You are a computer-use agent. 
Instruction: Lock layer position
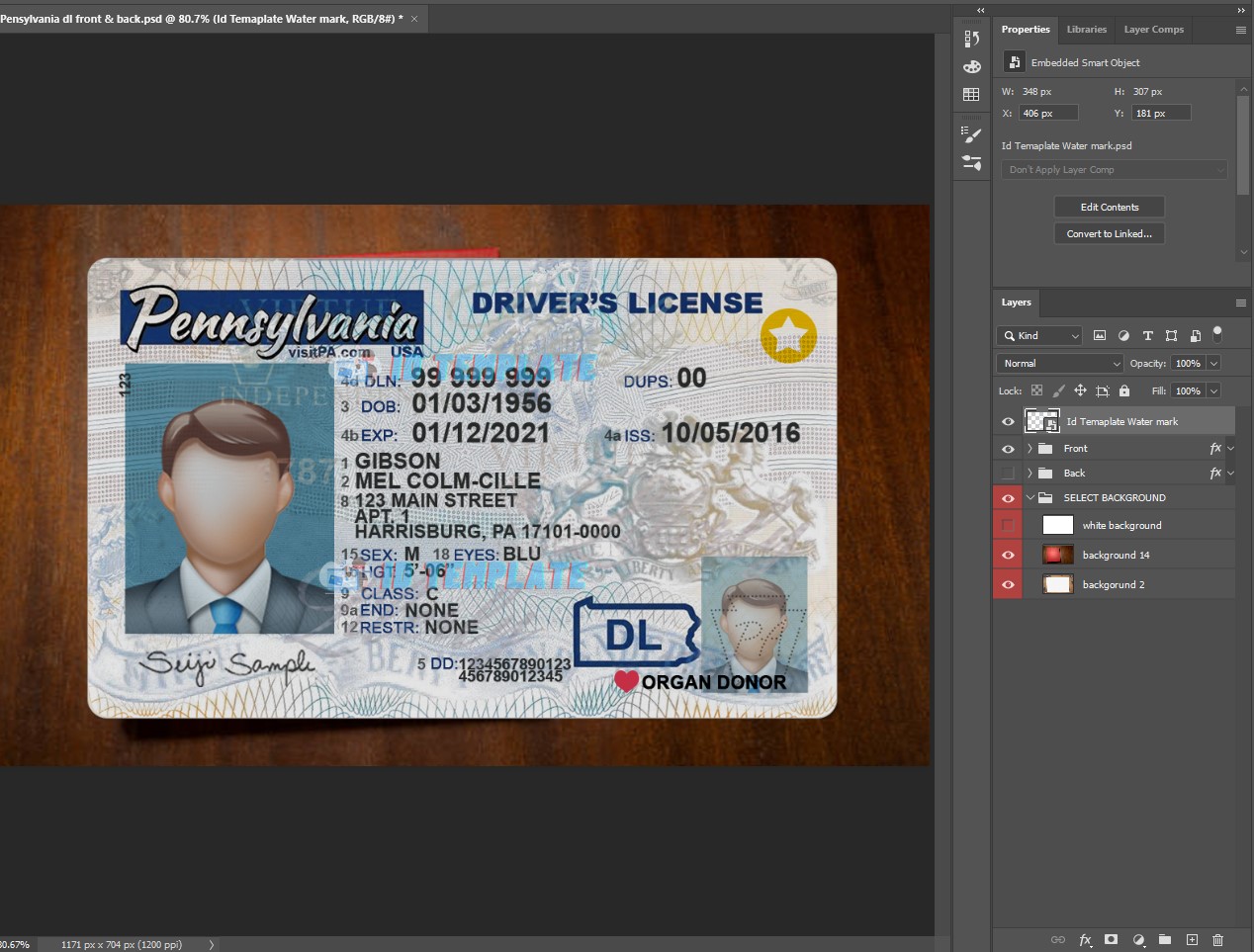point(1080,390)
